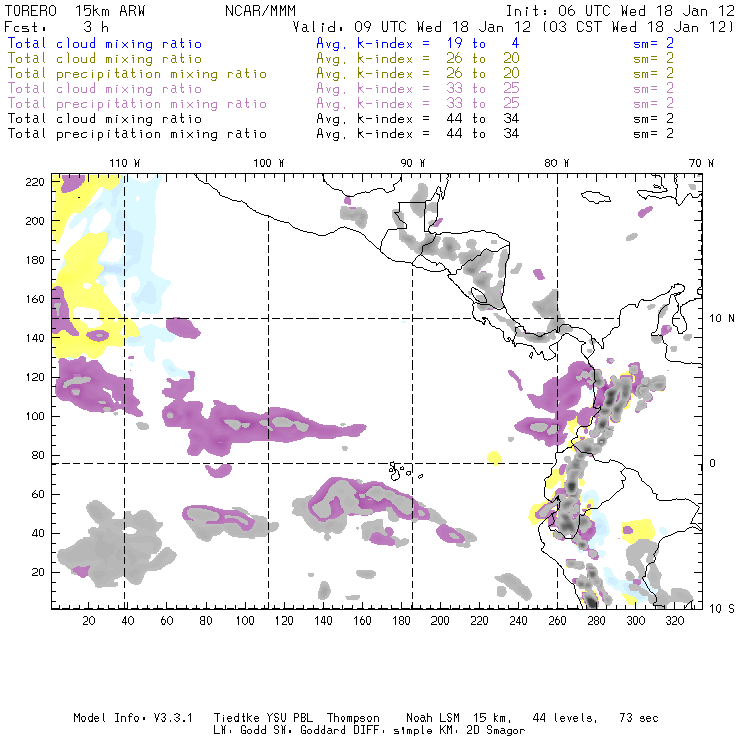Screen dimensions: 740x740
Task: Click the '80 W' longitude label
Action: point(557,163)
